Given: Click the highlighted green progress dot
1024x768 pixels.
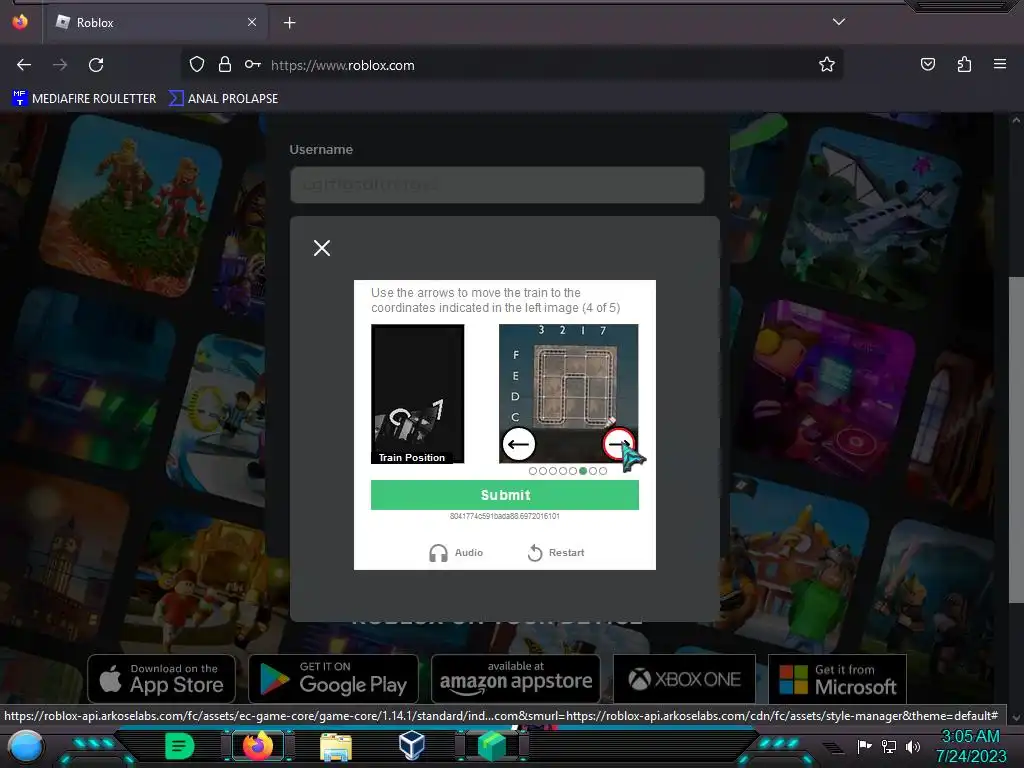Looking at the screenshot, I should 583,471.
